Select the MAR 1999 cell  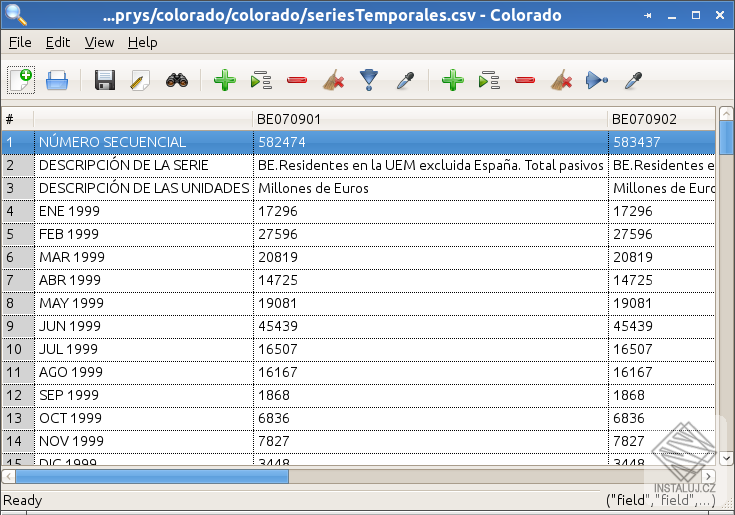point(144,257)
